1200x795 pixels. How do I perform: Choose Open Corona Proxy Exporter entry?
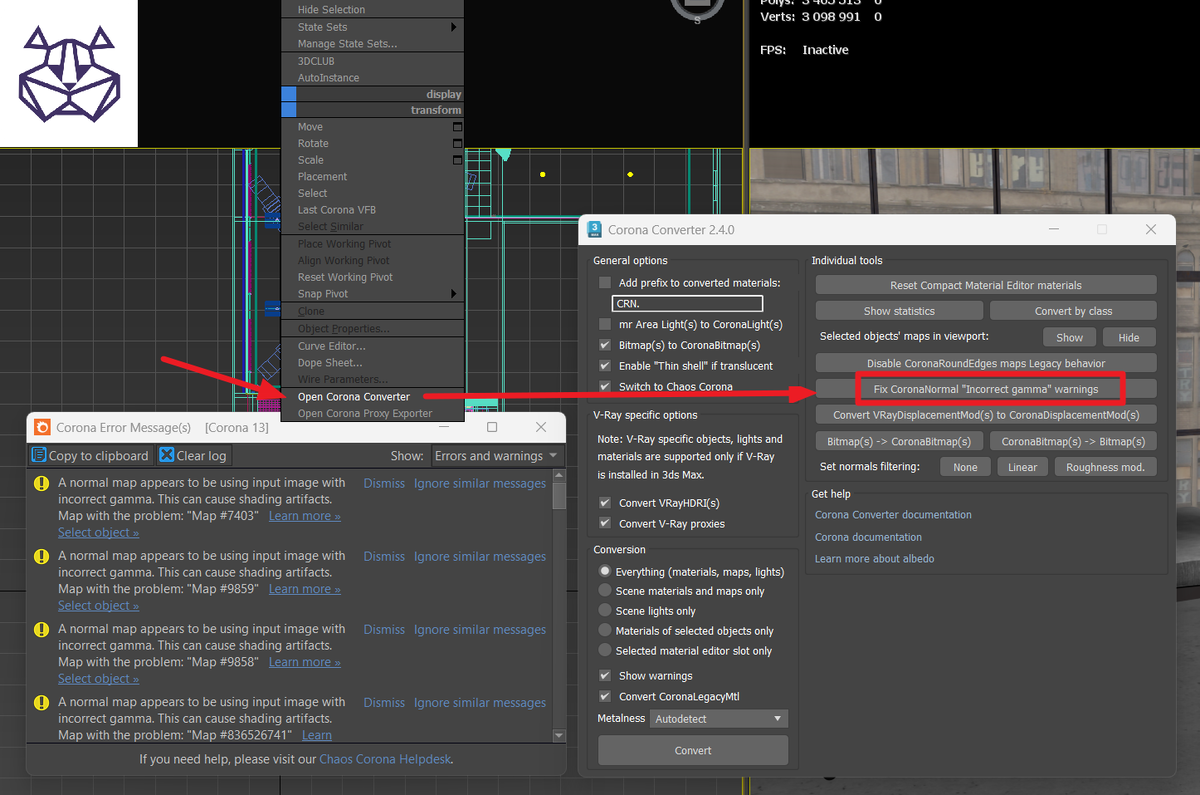tap(365, 414)
